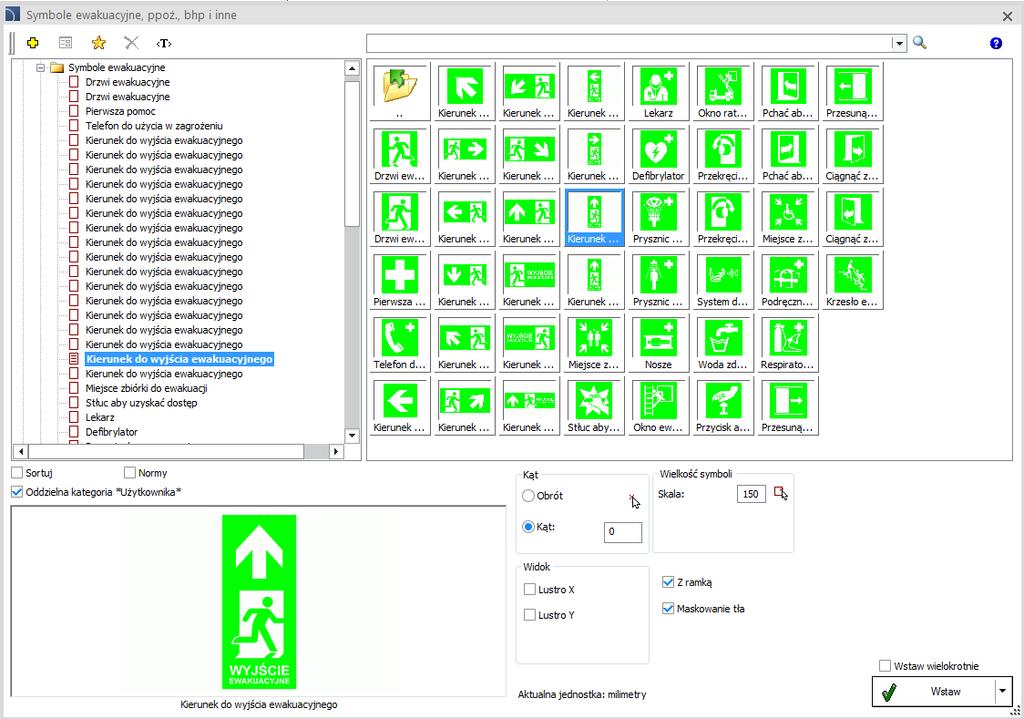Disable the Maskowanie tła checkbox

668,609
